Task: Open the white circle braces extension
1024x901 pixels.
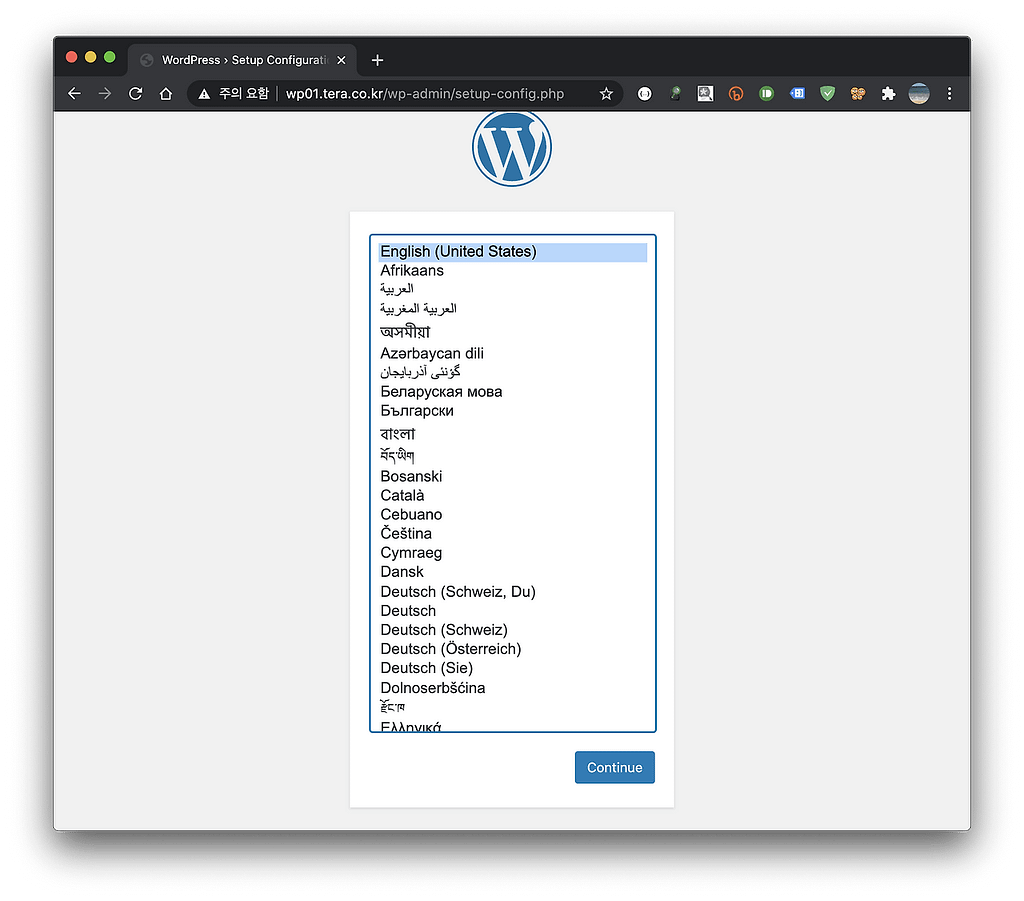Action: tap(645, 94)
